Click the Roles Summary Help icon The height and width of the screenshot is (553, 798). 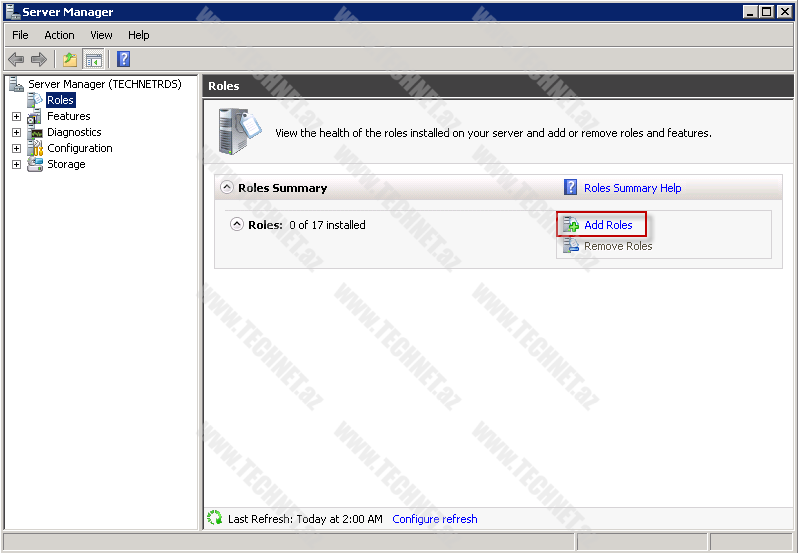click(x=571, y=187)
